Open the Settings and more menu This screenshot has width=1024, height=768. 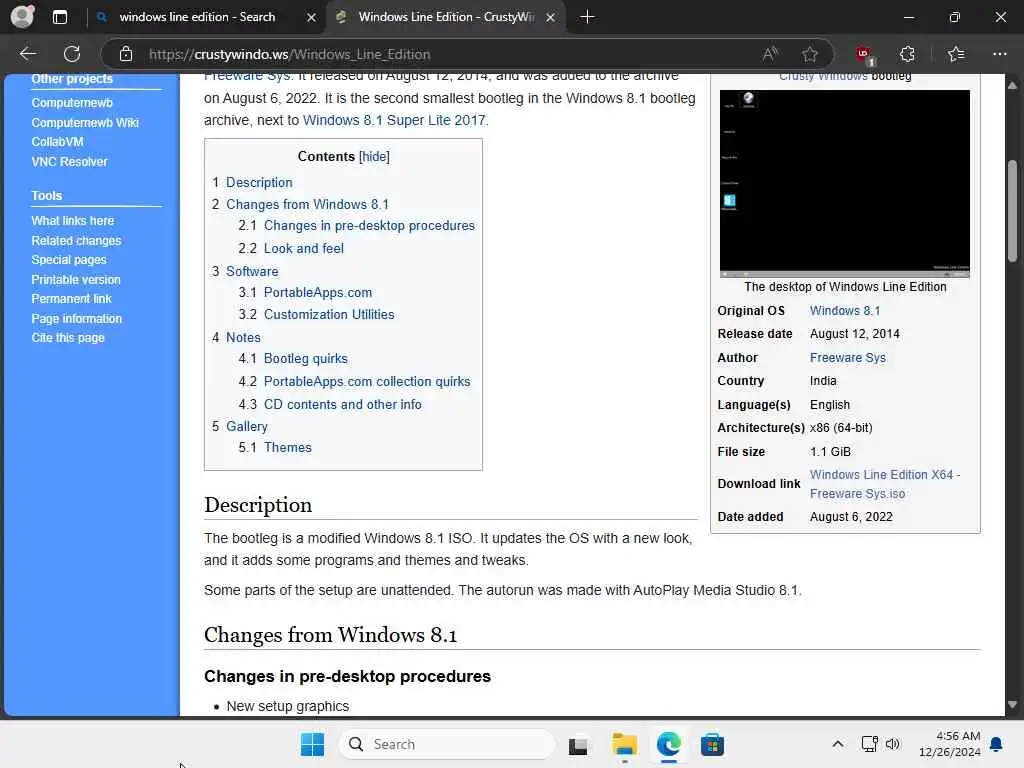(999, 54)
